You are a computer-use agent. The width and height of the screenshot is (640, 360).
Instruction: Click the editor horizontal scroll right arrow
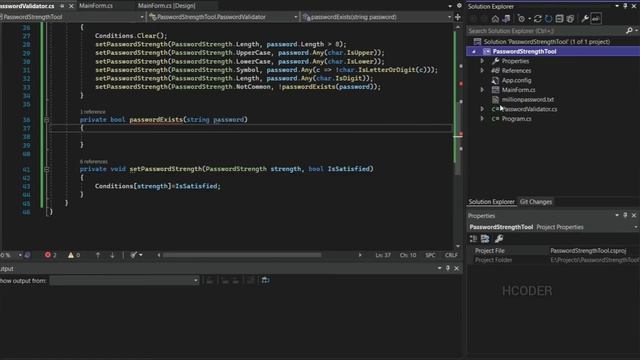360,255
